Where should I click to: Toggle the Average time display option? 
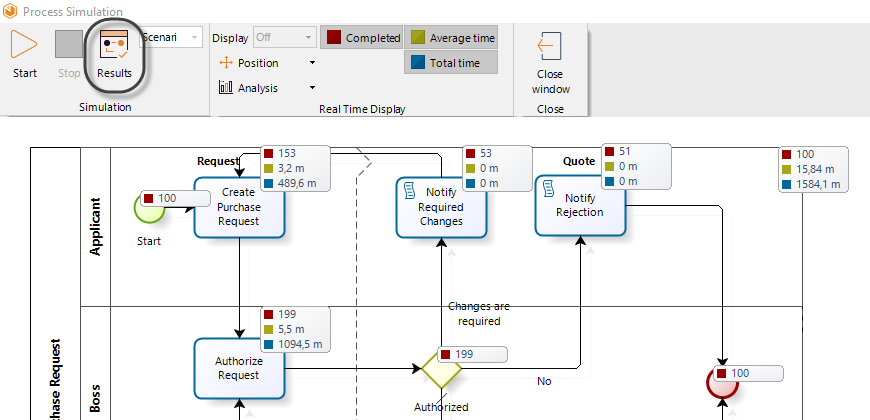(x=451, y=38)
